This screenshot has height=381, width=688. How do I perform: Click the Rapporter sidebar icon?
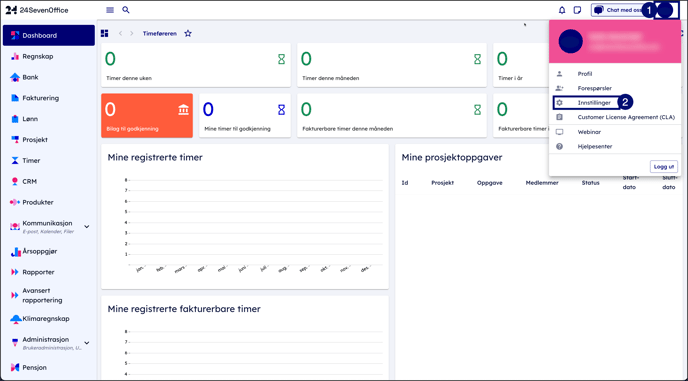[15, 272]
